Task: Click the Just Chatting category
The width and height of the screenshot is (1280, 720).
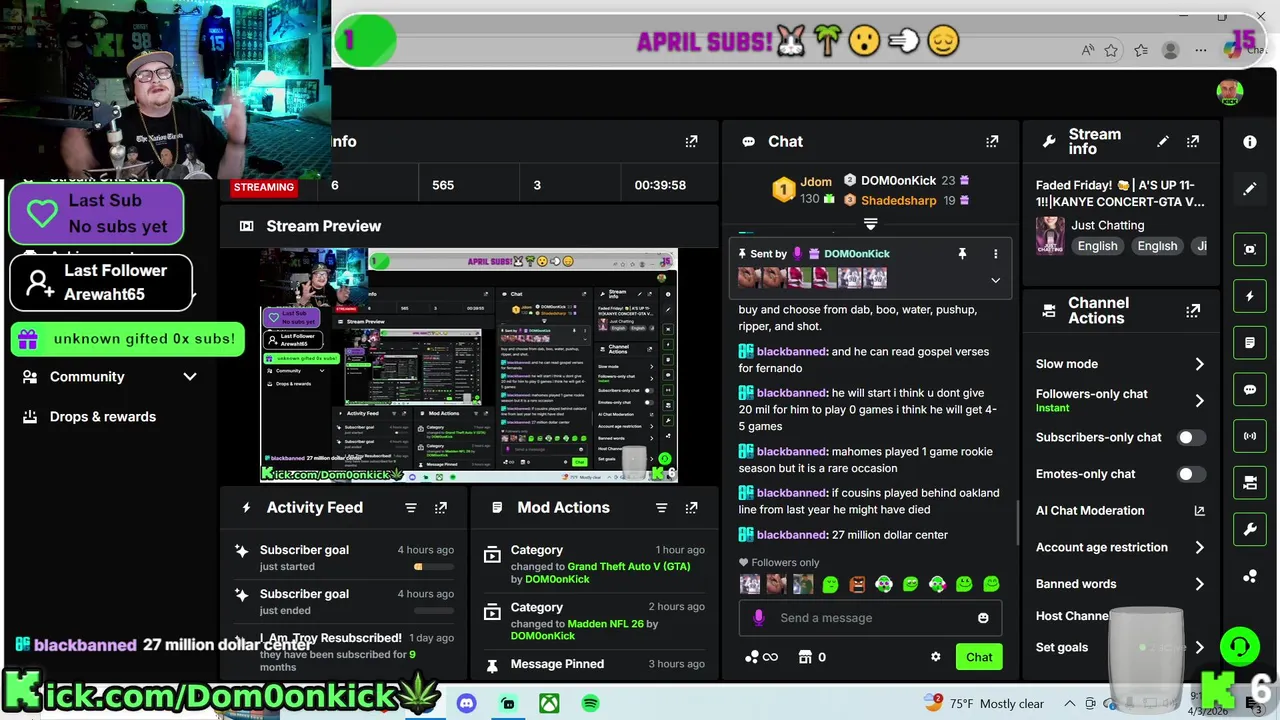Action: pyautogui.click(x=1107, y=225)
